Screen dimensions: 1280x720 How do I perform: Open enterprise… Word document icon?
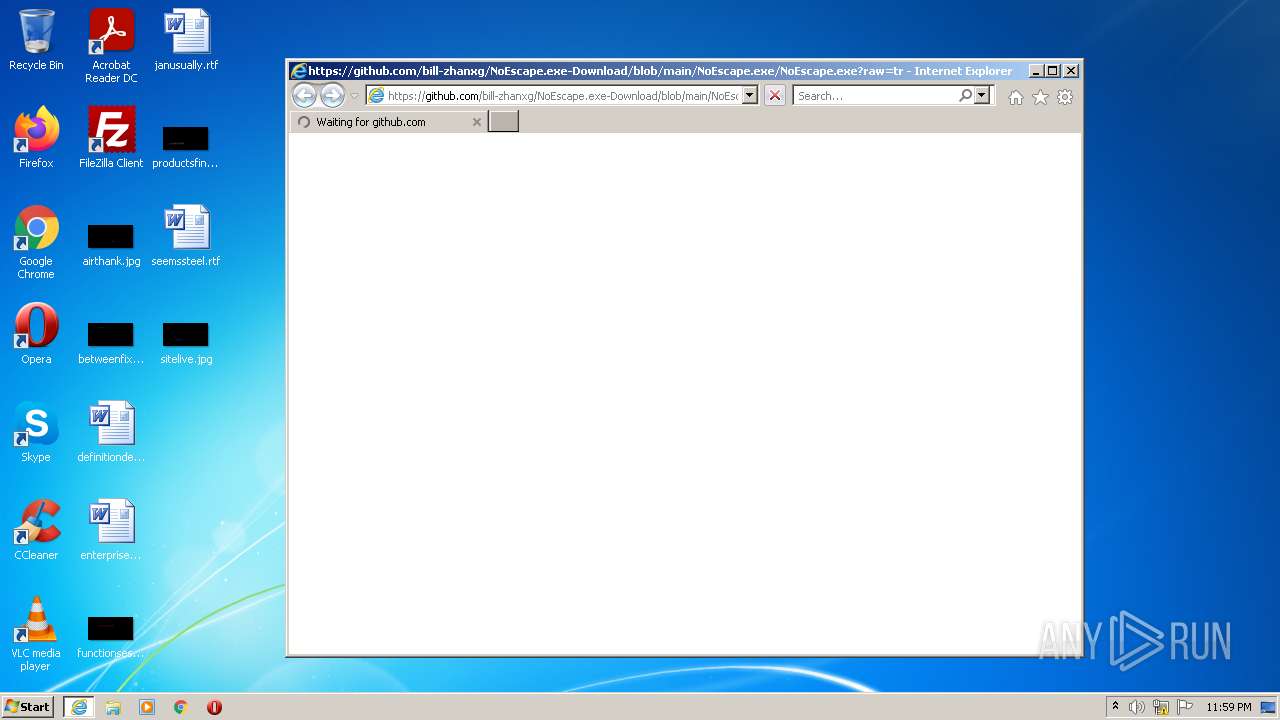click(x=111, y=531)
